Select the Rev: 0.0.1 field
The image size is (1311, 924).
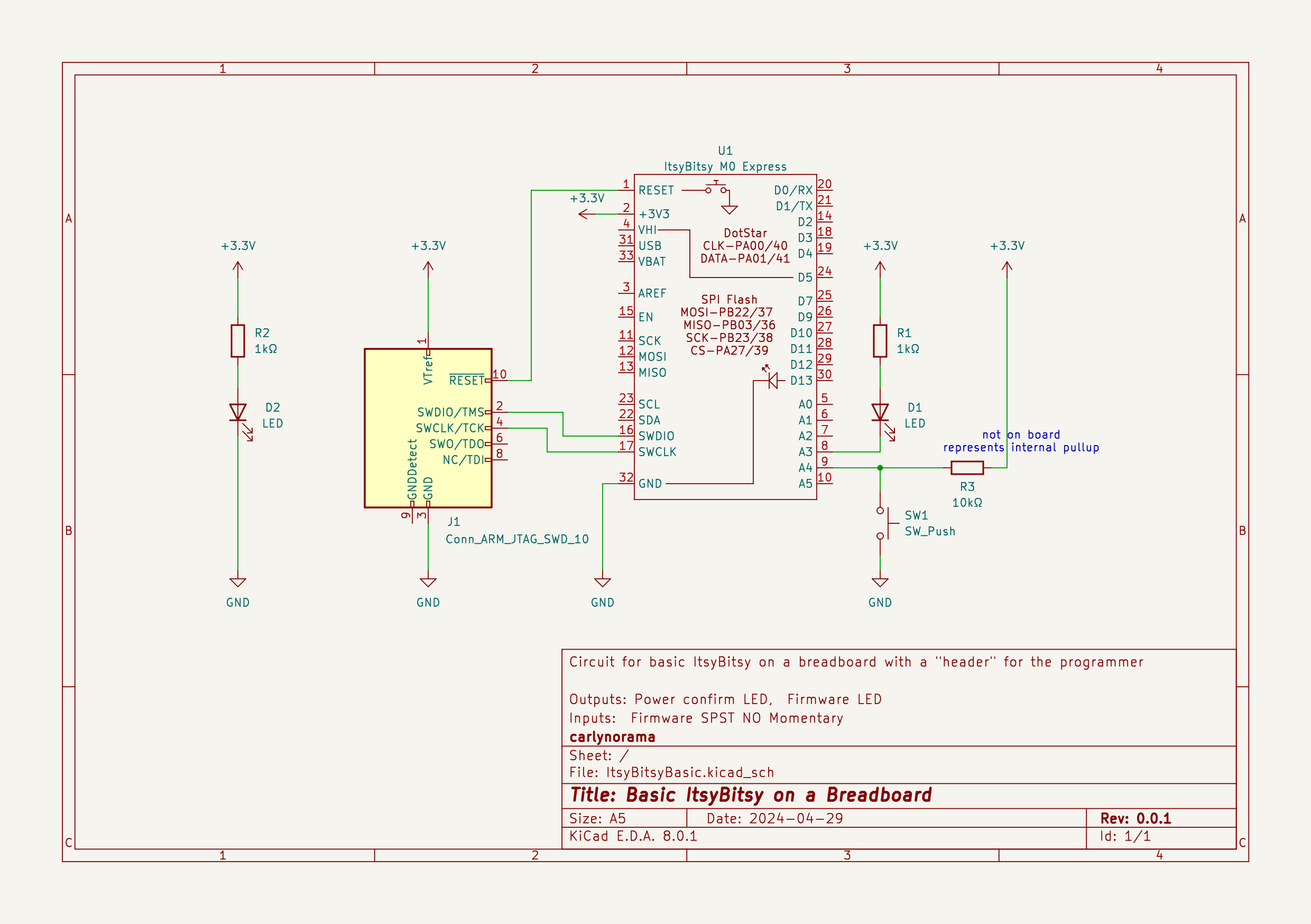1135,818
